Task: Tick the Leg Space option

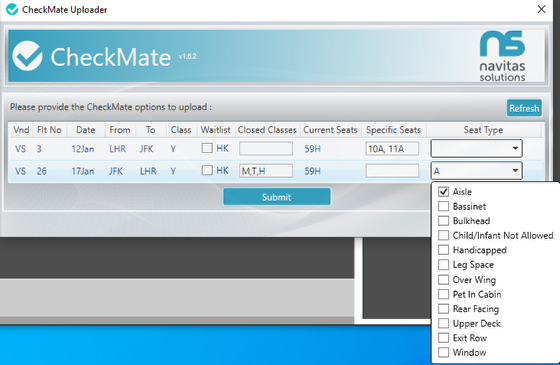Action: pyautogui.click(x=444, y=265)
